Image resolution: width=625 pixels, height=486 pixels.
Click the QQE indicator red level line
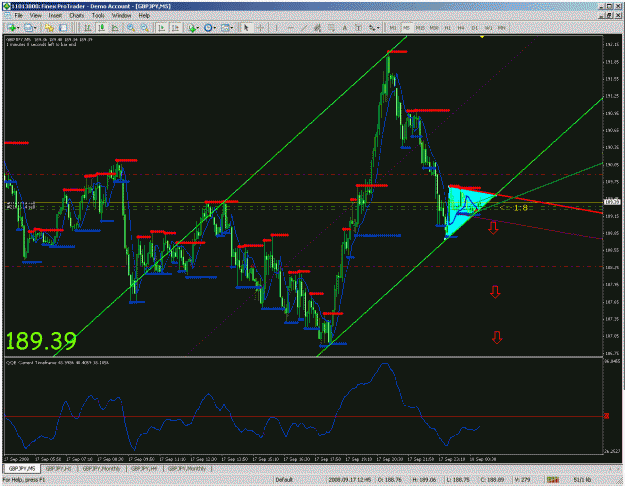(303, 416)
